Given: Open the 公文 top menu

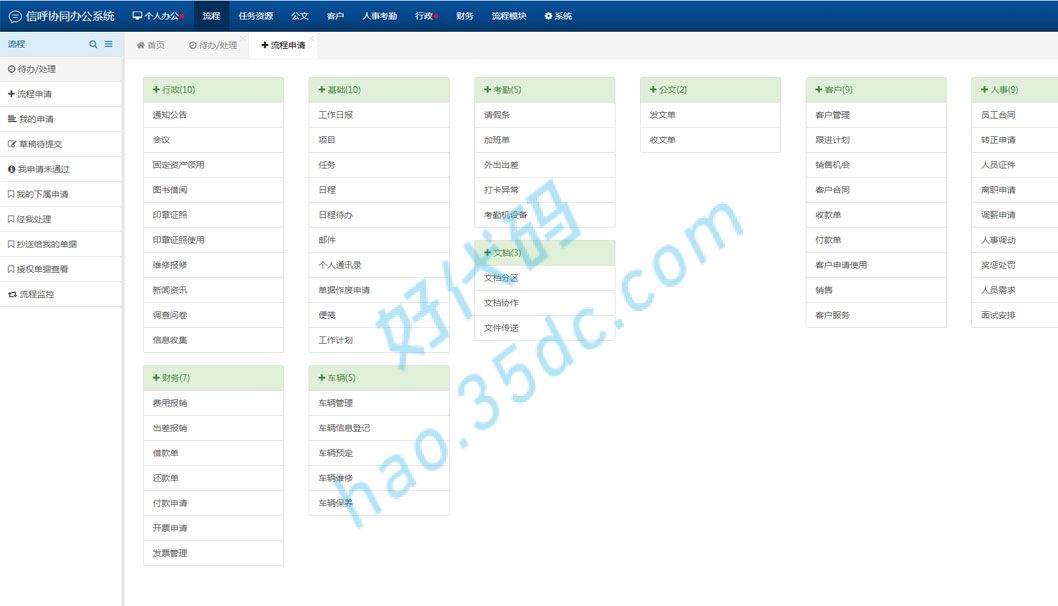Looking at the screenshot, I should pyautogui.click(x=300, y=16).
